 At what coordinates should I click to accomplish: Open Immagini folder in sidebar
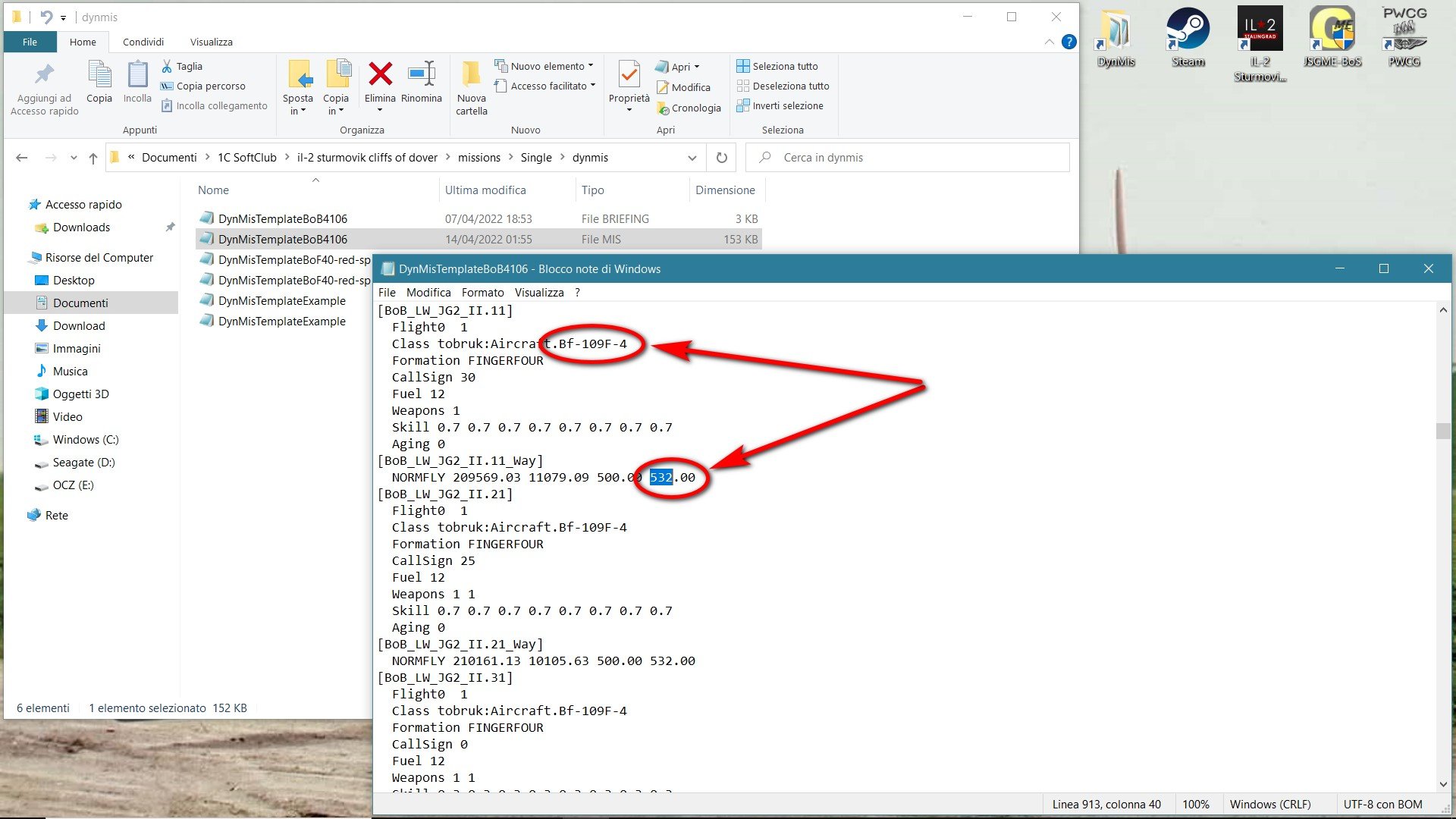(76, 348)
